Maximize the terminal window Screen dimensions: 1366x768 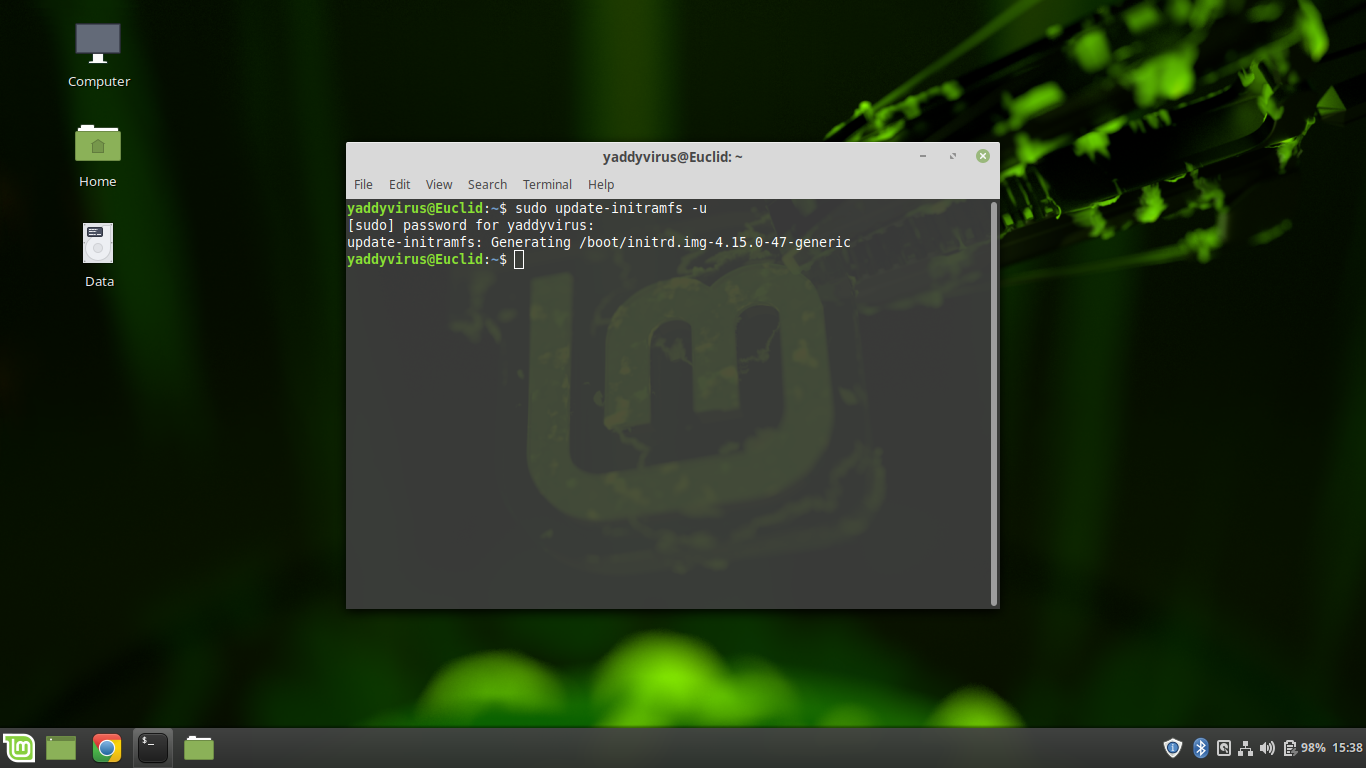pos(953,156)
